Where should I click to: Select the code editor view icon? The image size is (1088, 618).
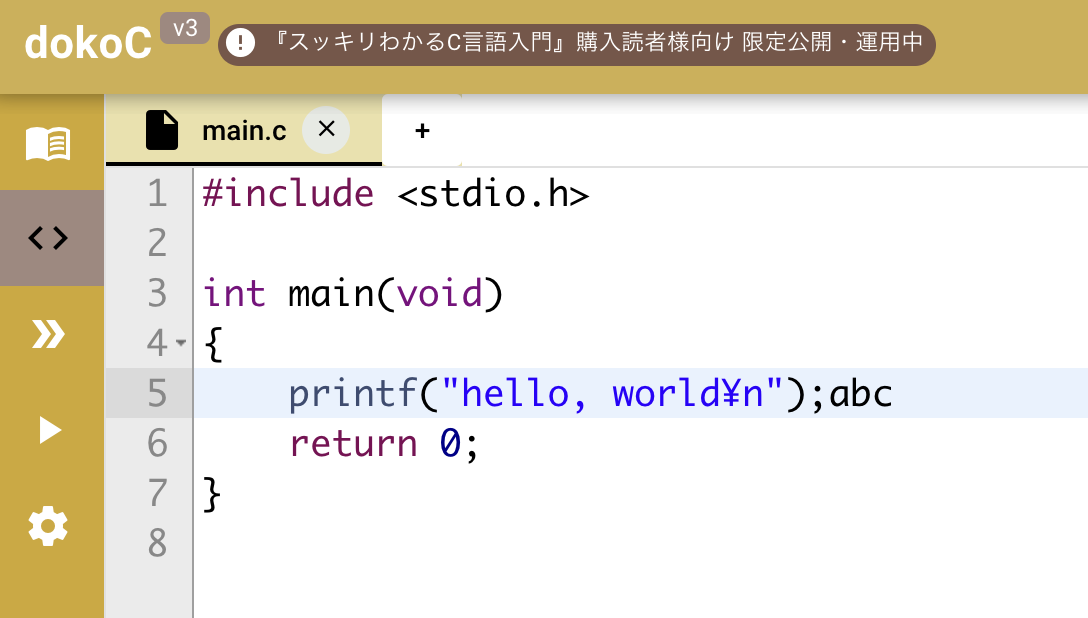(x=48, y=238)
